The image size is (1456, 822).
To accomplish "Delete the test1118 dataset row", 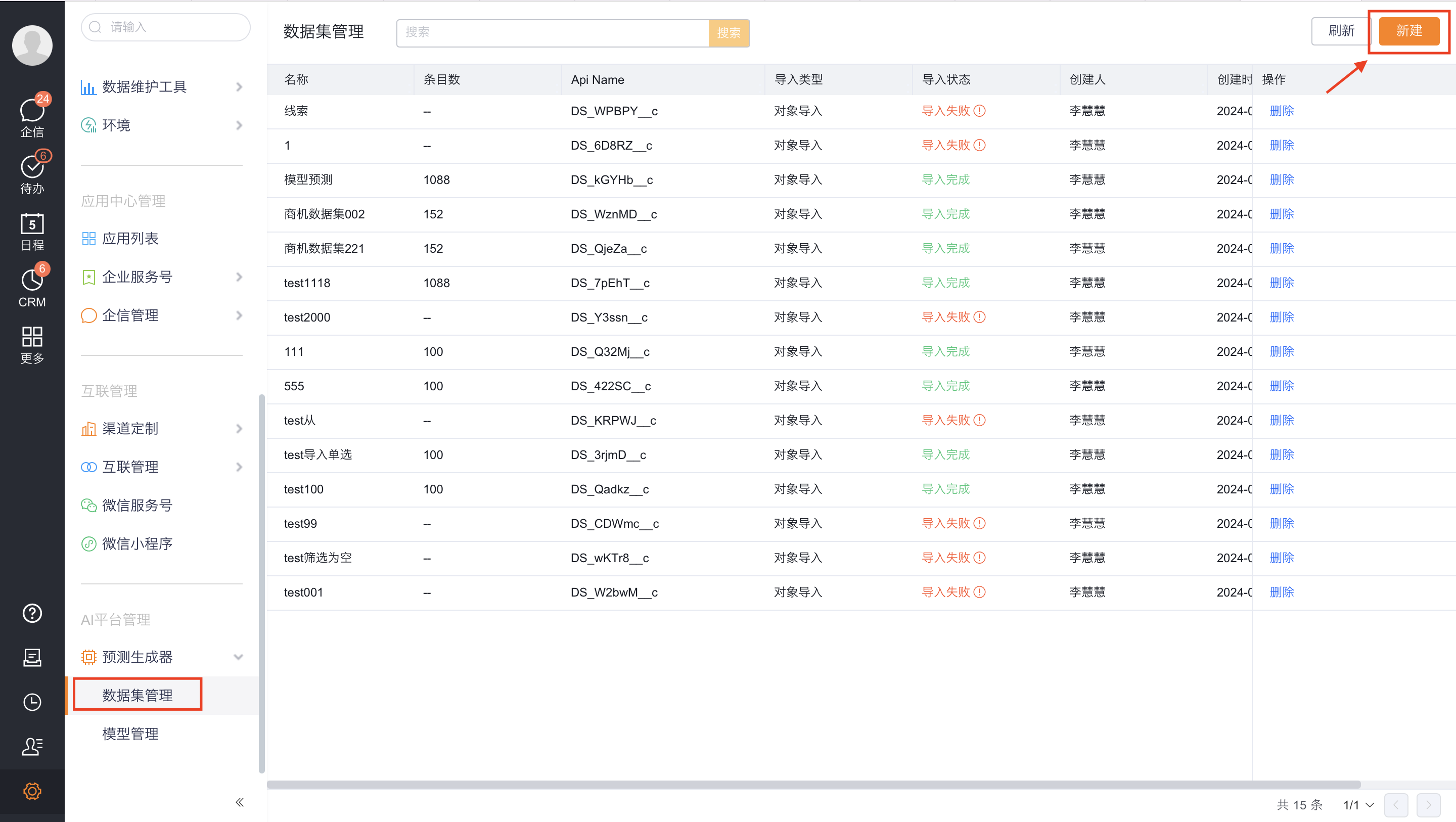I will [x=1282, y=283].
